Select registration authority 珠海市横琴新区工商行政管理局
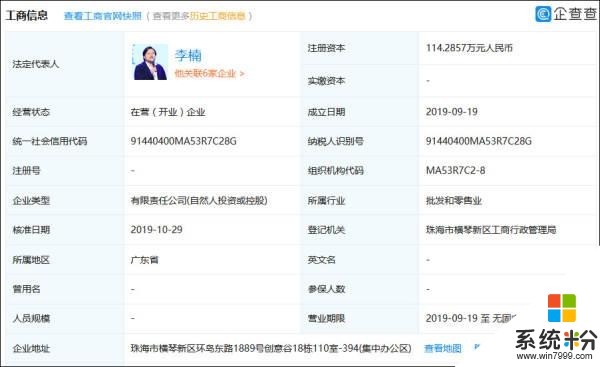The height and width of the screenshot is (367, 600). tap(491, 230)
